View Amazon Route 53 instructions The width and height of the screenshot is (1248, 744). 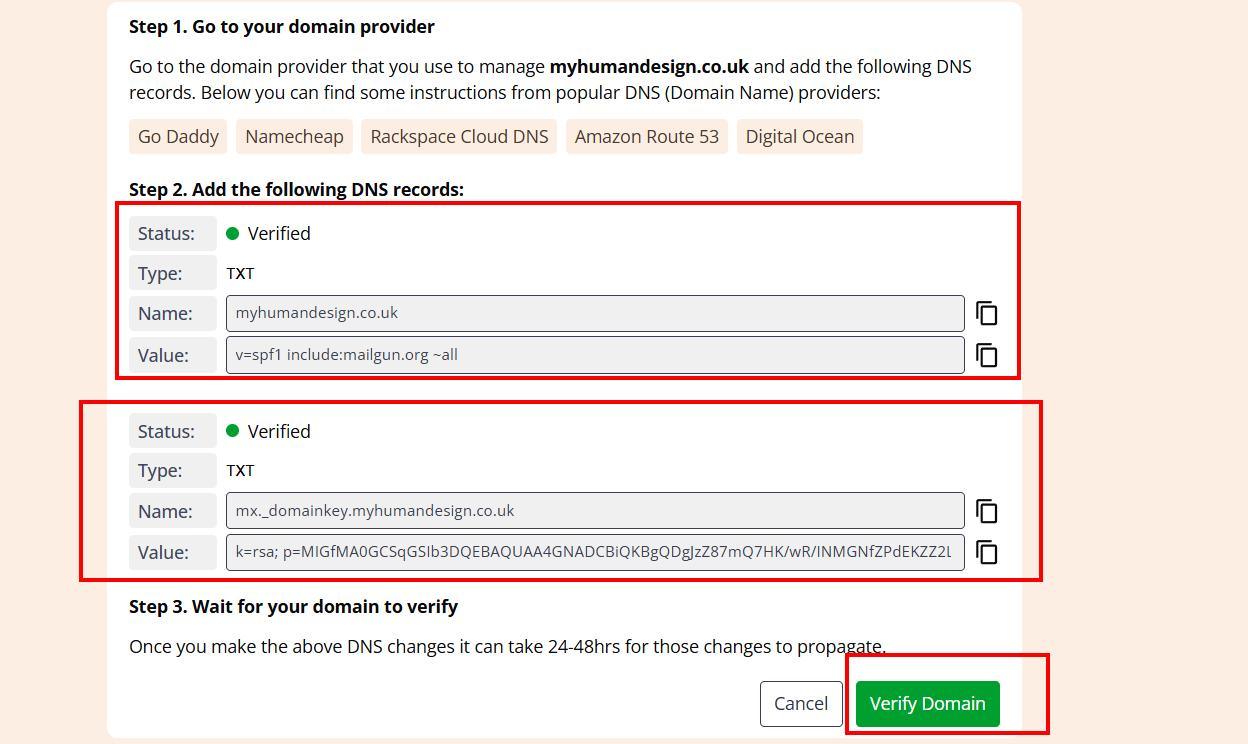[646, 137]
